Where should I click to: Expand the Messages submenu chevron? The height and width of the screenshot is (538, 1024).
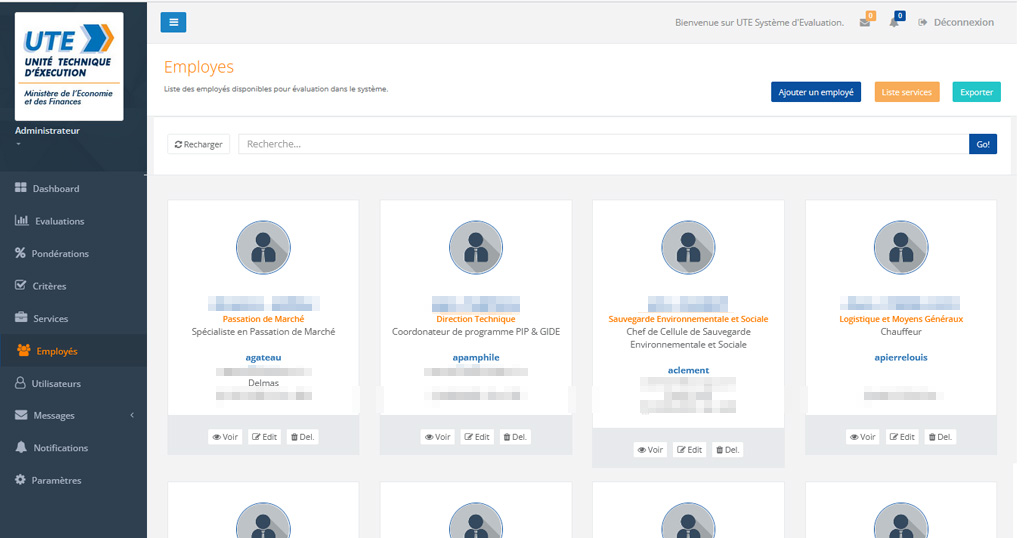pyautogui.click(x=132, y=415)
